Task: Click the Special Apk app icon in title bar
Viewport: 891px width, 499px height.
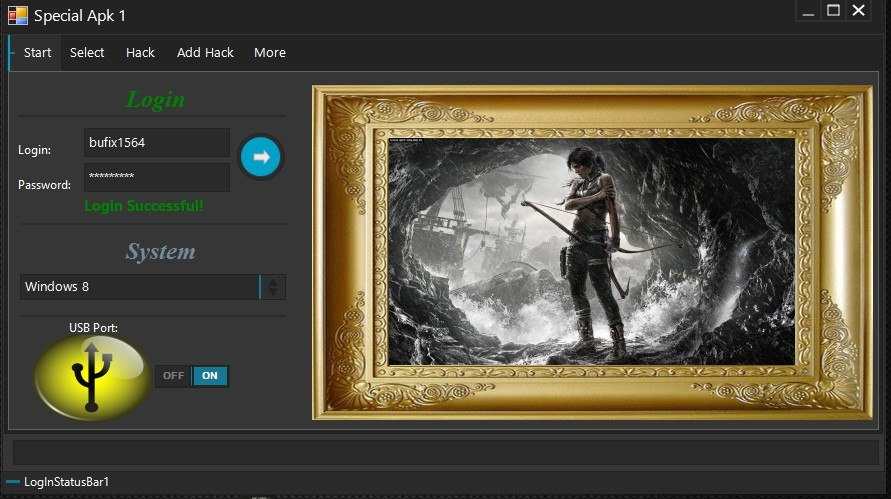Action: pyautogui.click(x=17, y=15)
